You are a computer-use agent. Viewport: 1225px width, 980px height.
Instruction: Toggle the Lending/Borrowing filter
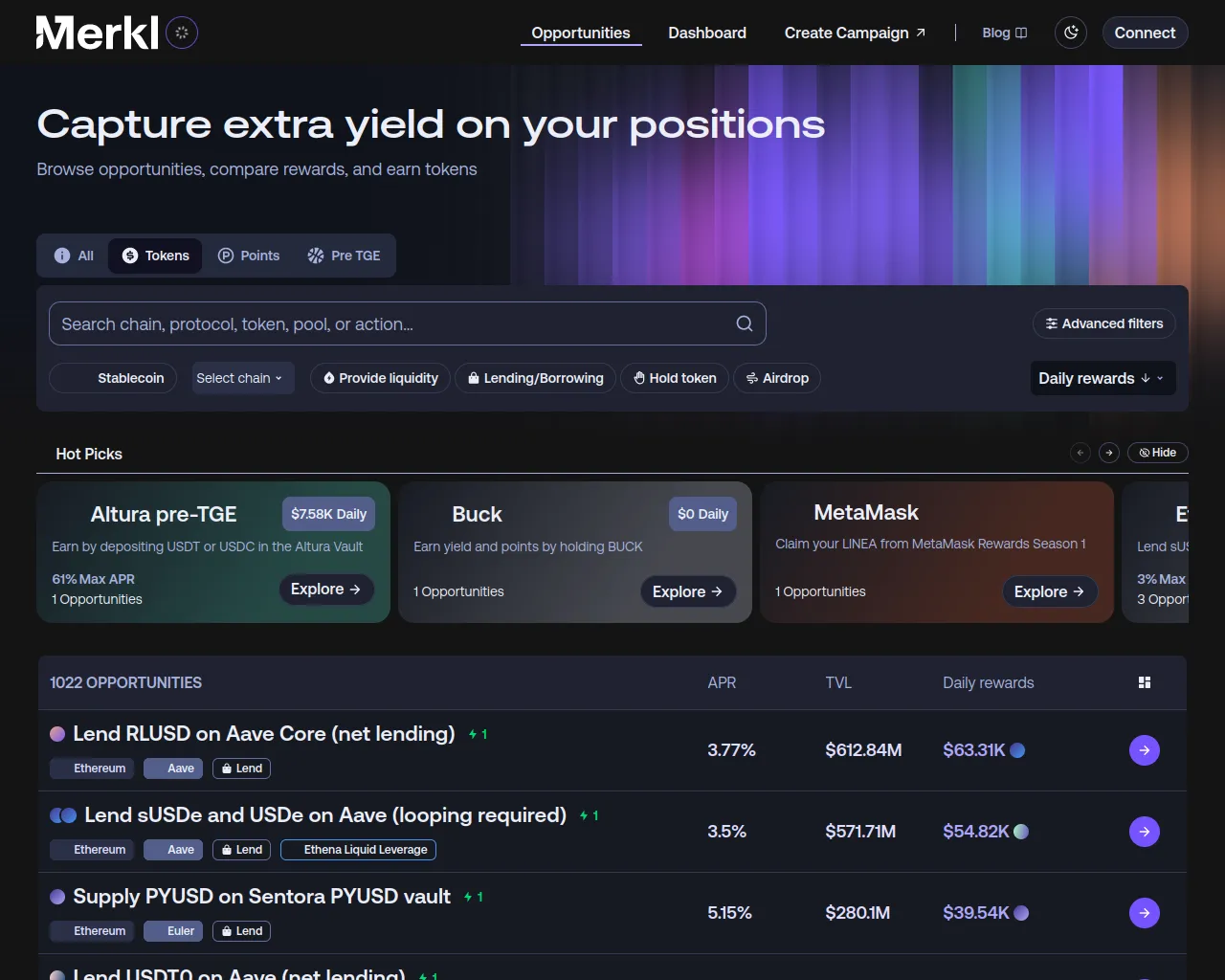(x=535, y=378)
